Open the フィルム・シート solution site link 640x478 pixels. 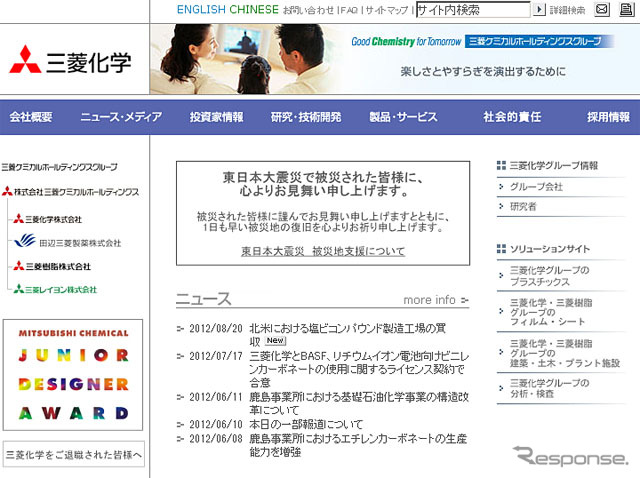pyautogui.click(x=551, y=312)
